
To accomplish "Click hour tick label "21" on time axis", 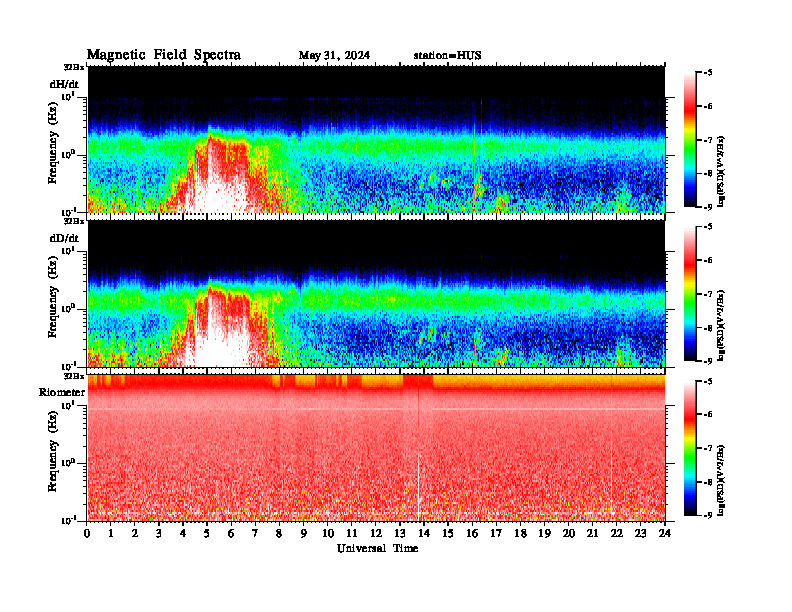I will (592, 533).
